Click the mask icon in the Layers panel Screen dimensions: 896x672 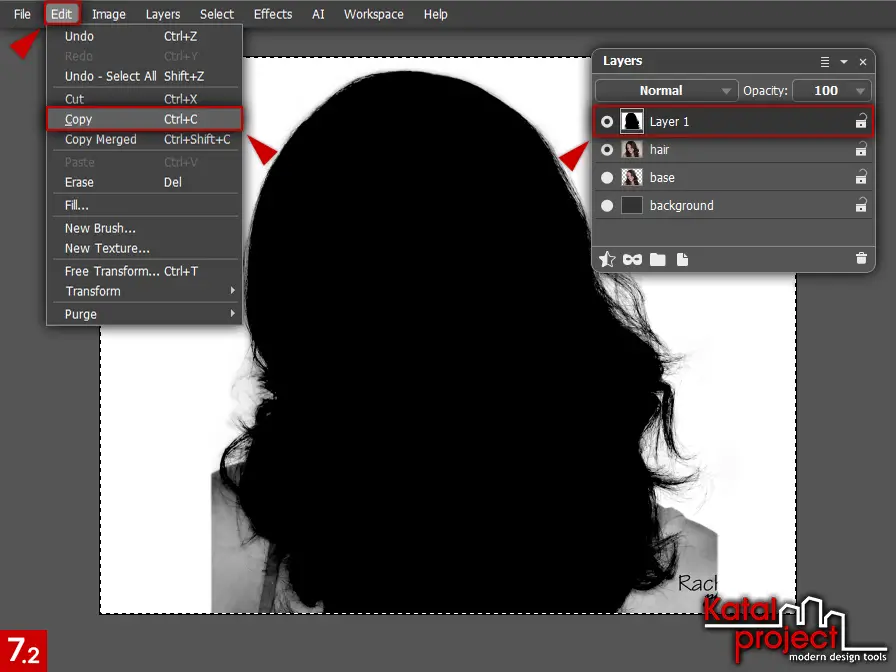tap(632, 259)
